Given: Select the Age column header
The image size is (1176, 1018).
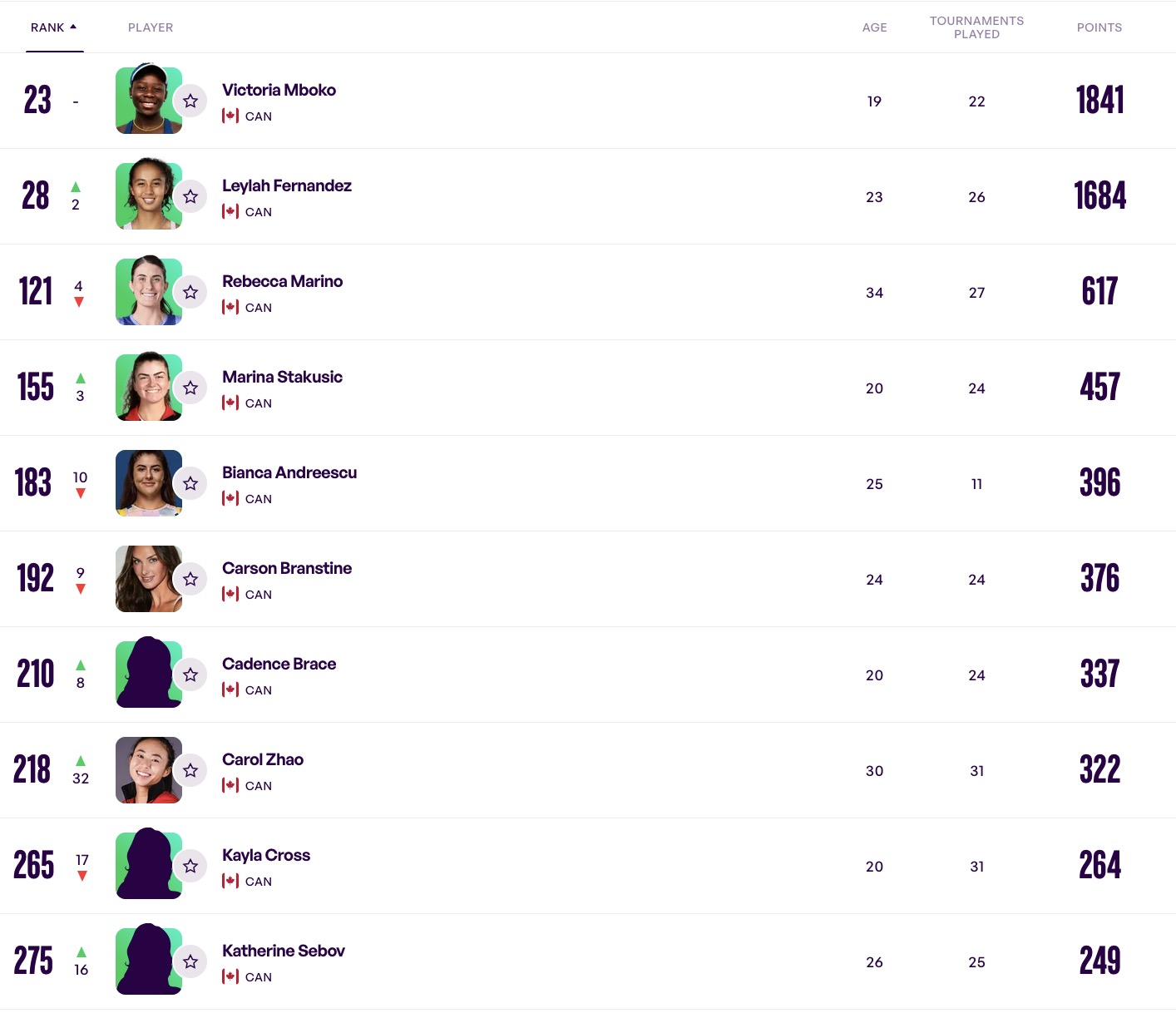Looking at the screenshot, I should 874,27.
